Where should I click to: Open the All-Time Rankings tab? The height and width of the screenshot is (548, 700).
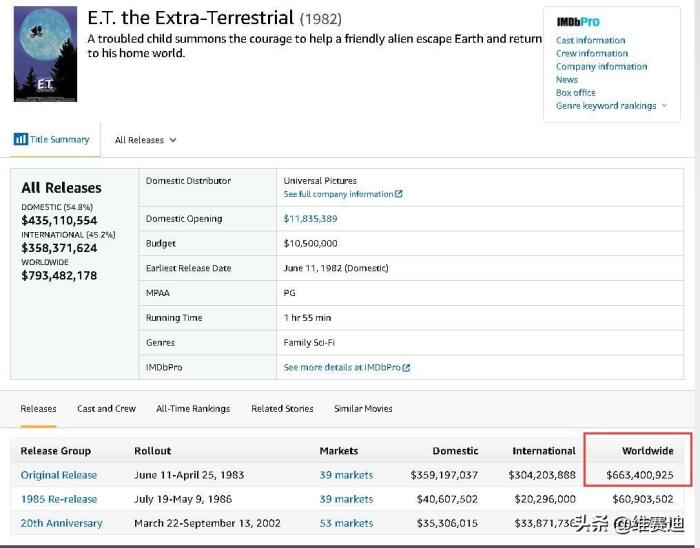pyautogui.click(x=193, y=409)
